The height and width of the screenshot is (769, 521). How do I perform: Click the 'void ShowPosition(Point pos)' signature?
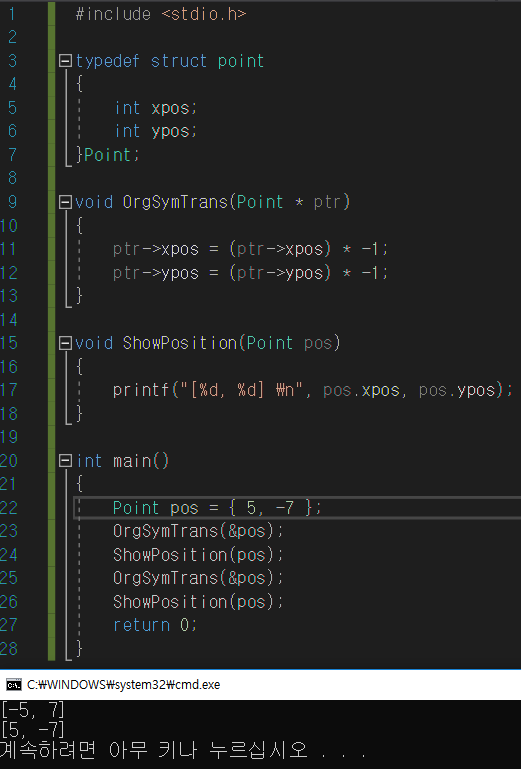208,343
